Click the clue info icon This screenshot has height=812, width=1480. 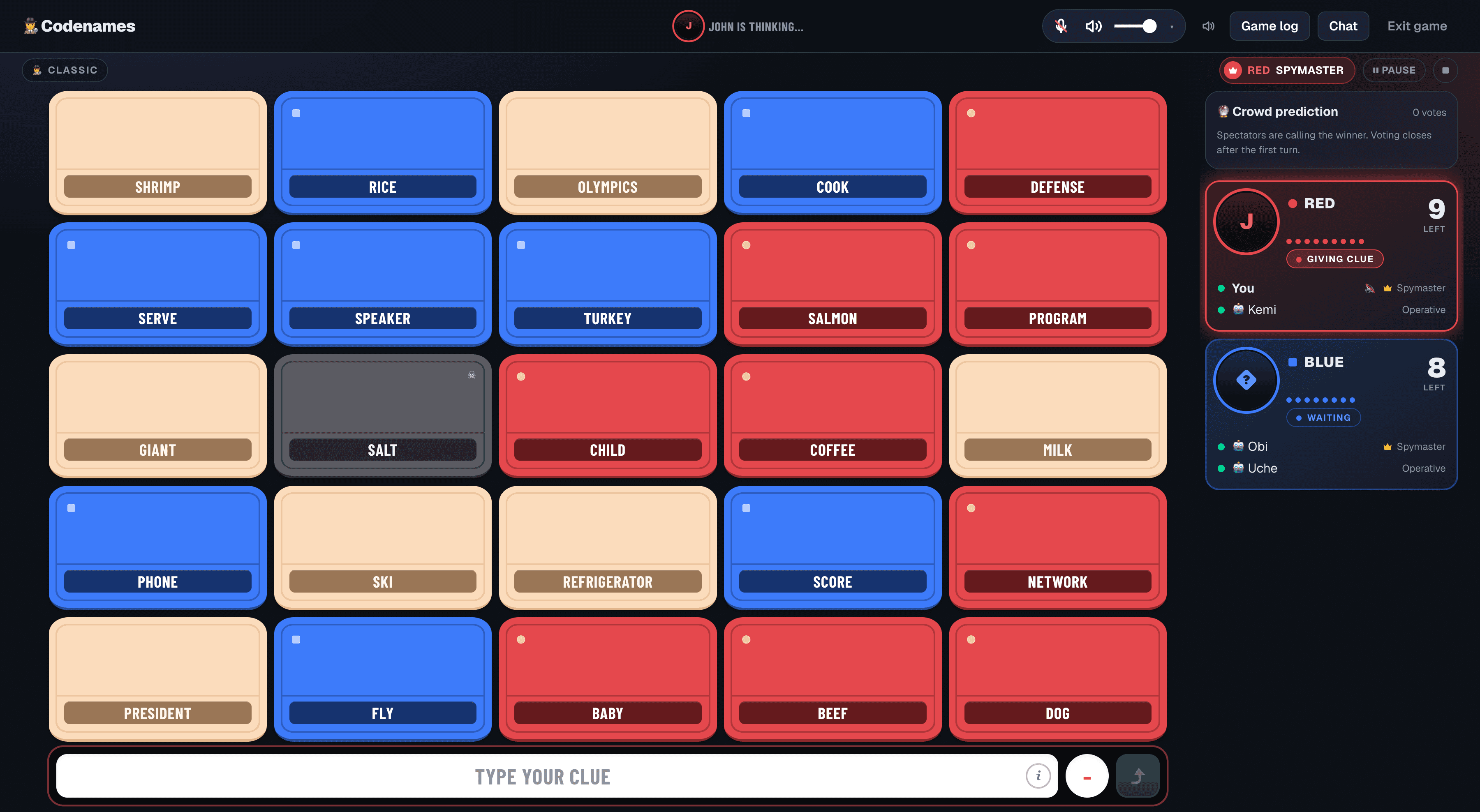pyautogui.click(x=1038, y=776)
